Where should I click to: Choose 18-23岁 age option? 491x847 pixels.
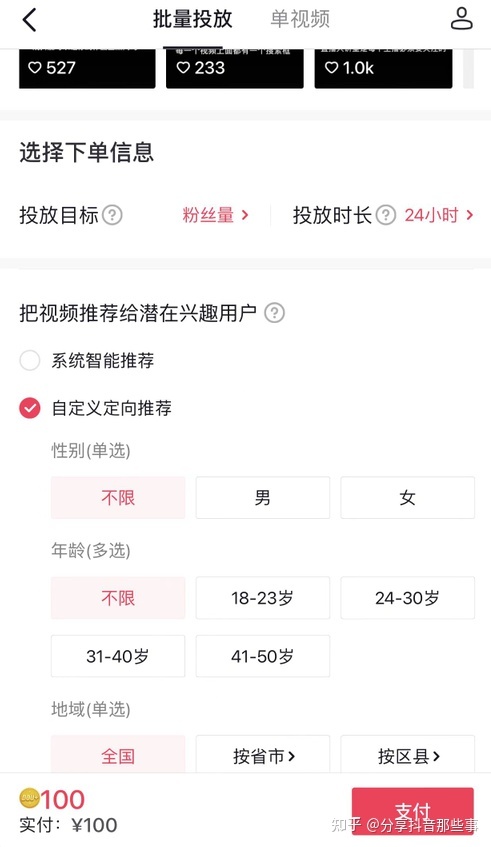263,597
